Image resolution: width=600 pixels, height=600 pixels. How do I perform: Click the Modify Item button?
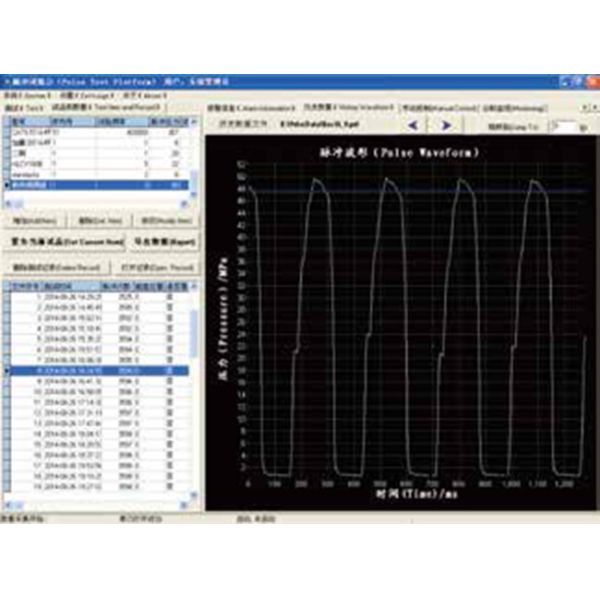point(163,219)
